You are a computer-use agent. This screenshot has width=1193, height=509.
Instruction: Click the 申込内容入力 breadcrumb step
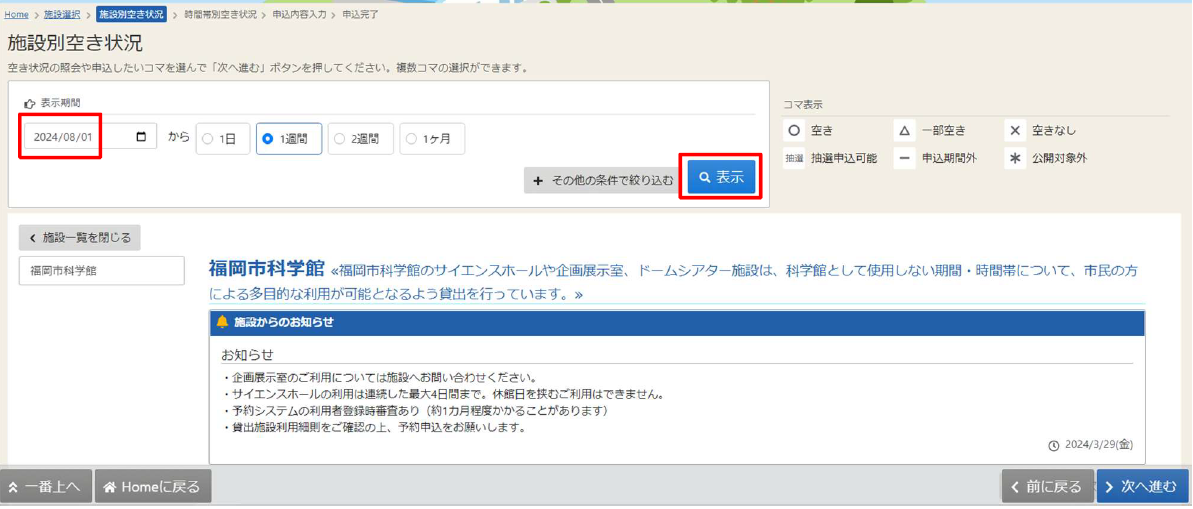[300, 14]
